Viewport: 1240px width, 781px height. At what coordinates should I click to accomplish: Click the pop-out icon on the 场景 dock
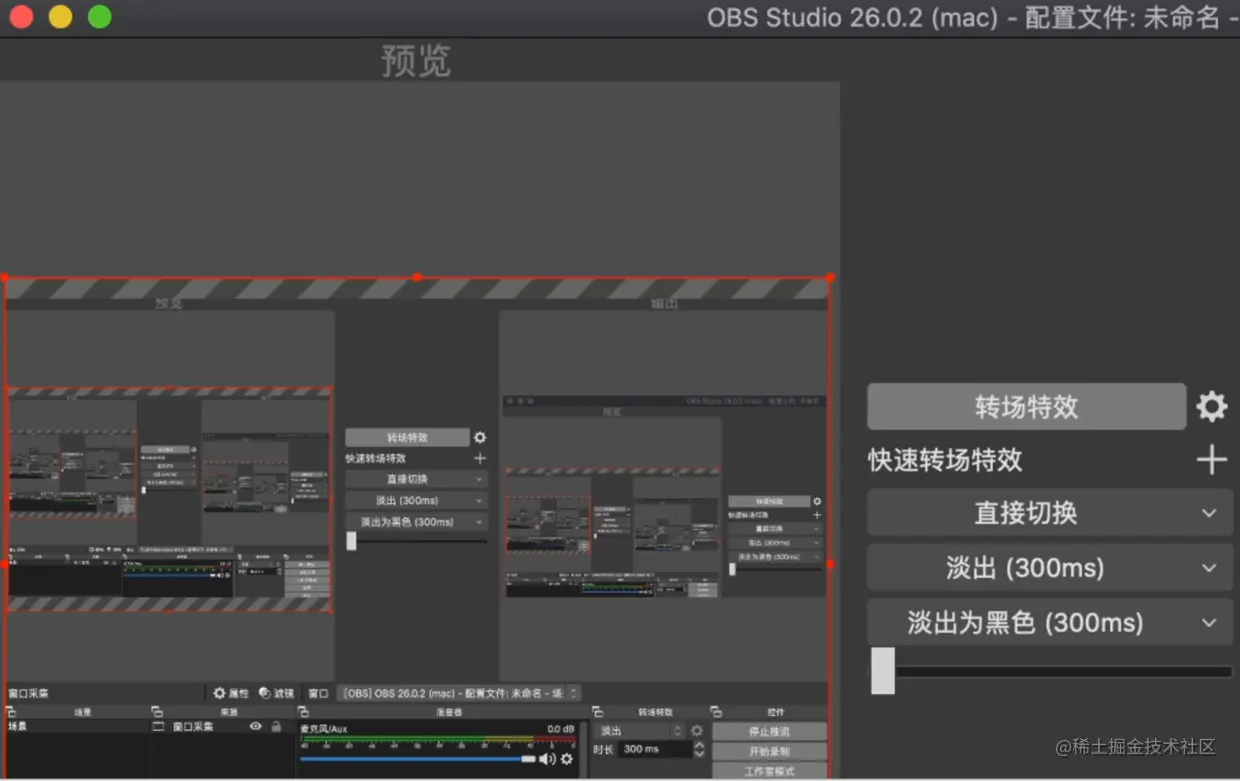11,711
